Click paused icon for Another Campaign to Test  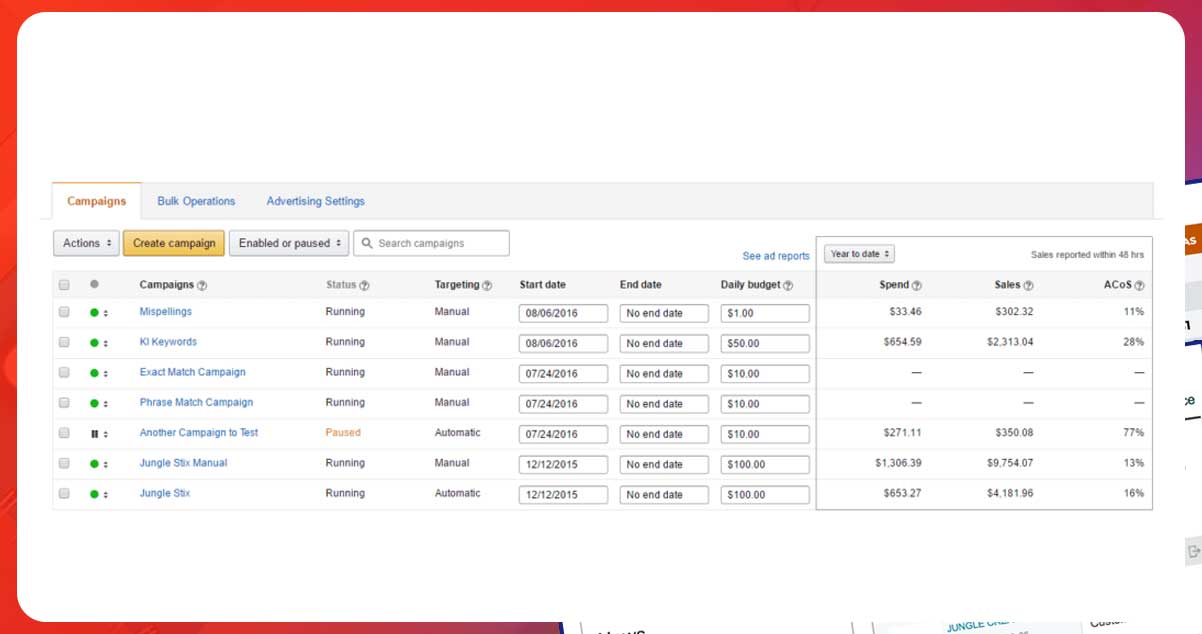pyautogui.click(x=94, y=434)
